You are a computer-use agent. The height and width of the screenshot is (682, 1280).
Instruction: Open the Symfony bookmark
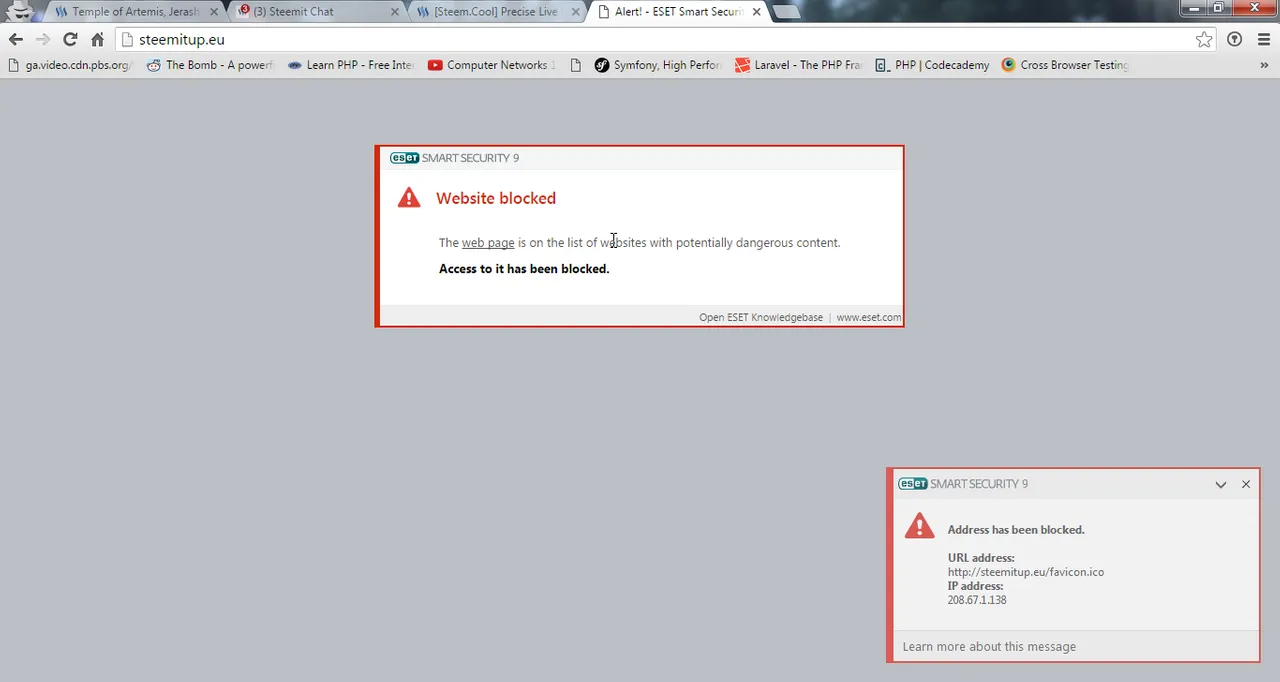coord(657,65)
